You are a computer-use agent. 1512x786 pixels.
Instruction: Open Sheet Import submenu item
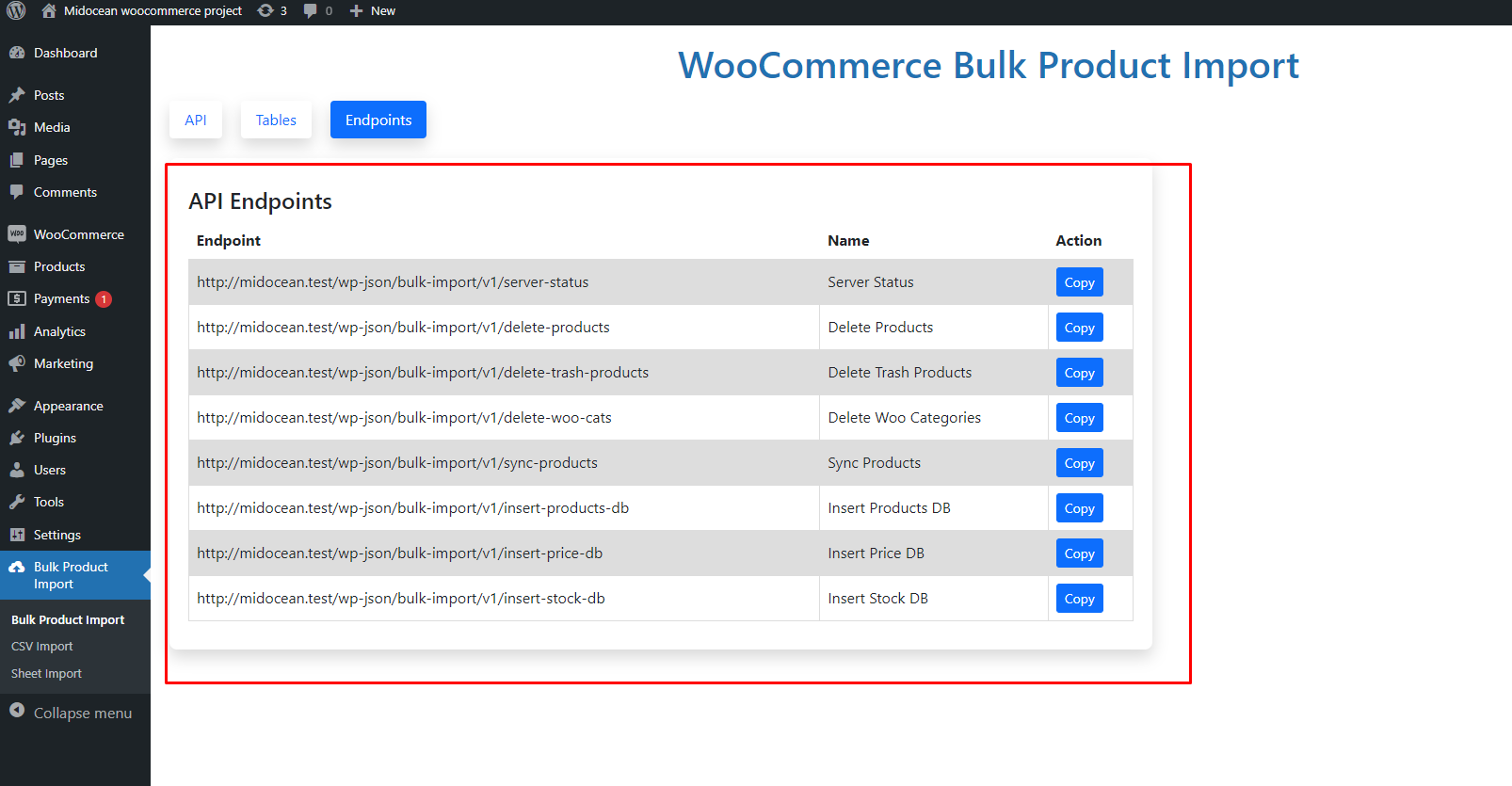point(46,674)
